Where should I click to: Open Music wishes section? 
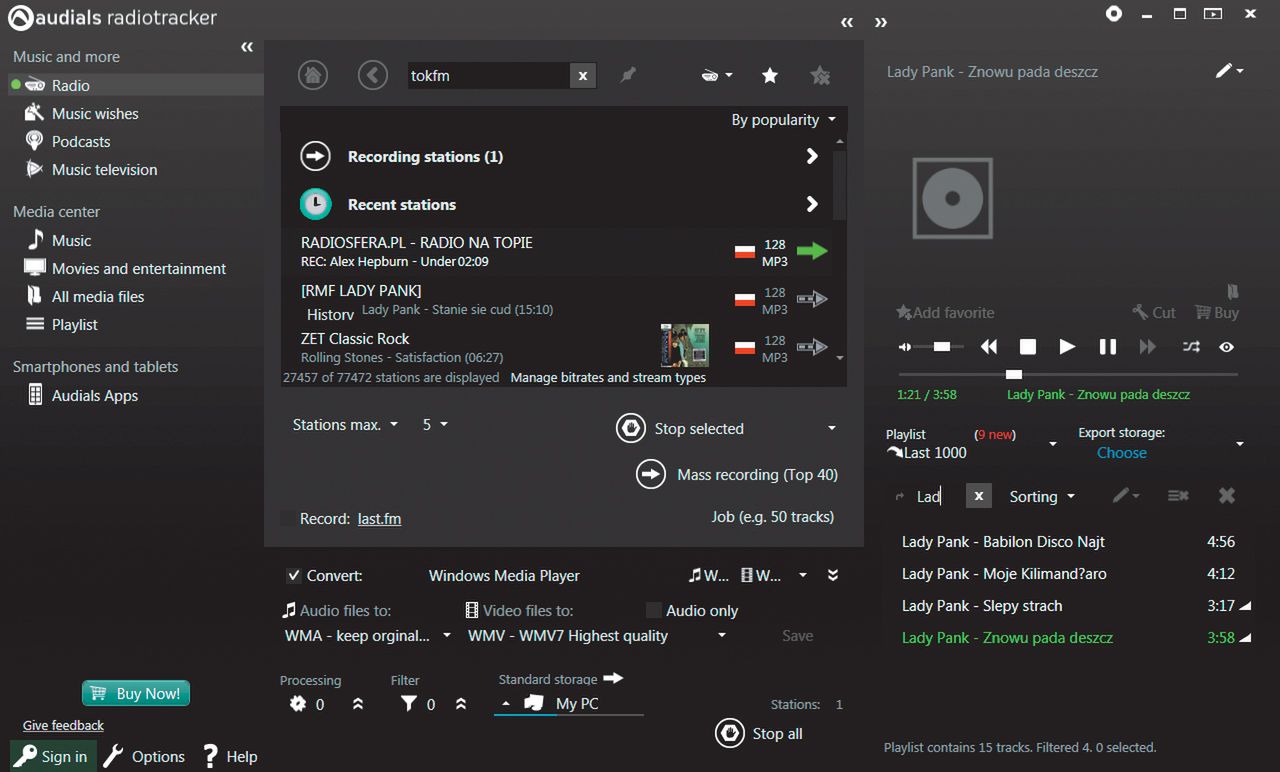(x=95, y=113)
